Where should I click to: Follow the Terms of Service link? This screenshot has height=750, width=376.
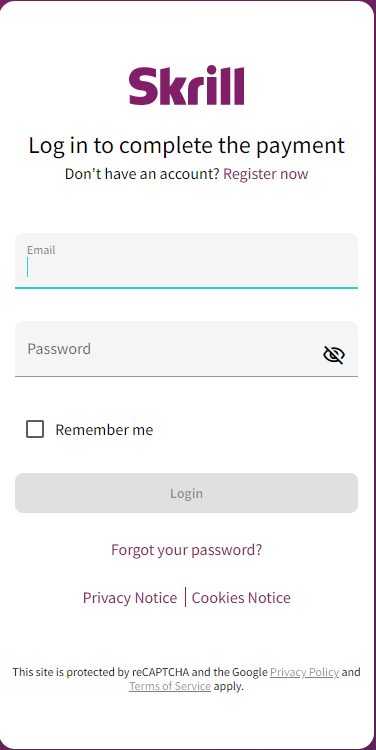pos(170,686)
